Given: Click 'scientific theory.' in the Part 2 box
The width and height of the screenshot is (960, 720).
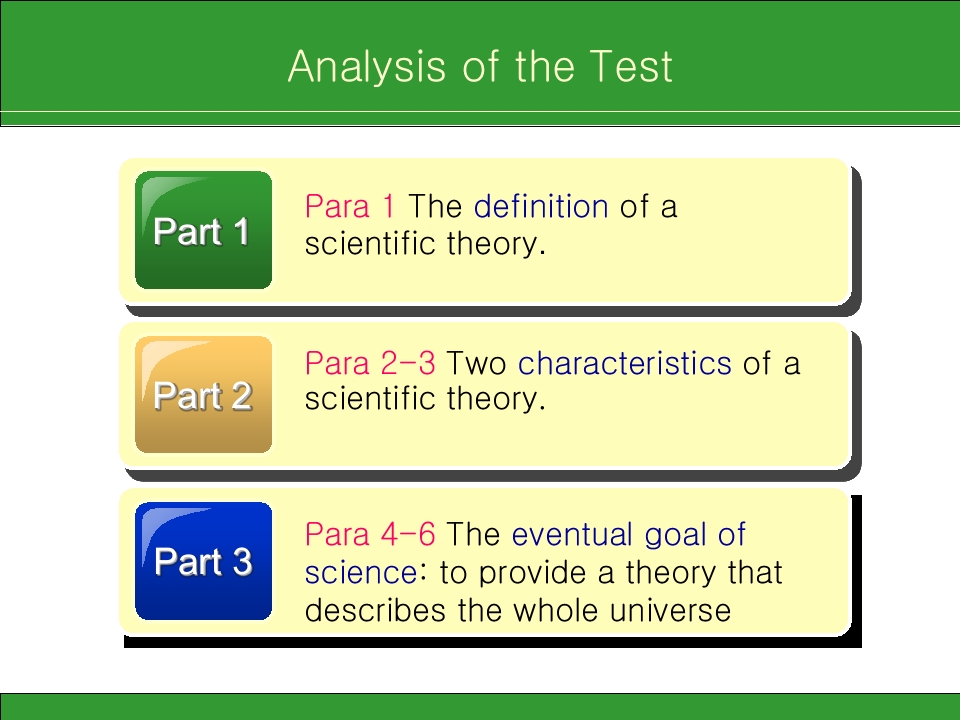Looking at the screenshot, I should point(425,399).
